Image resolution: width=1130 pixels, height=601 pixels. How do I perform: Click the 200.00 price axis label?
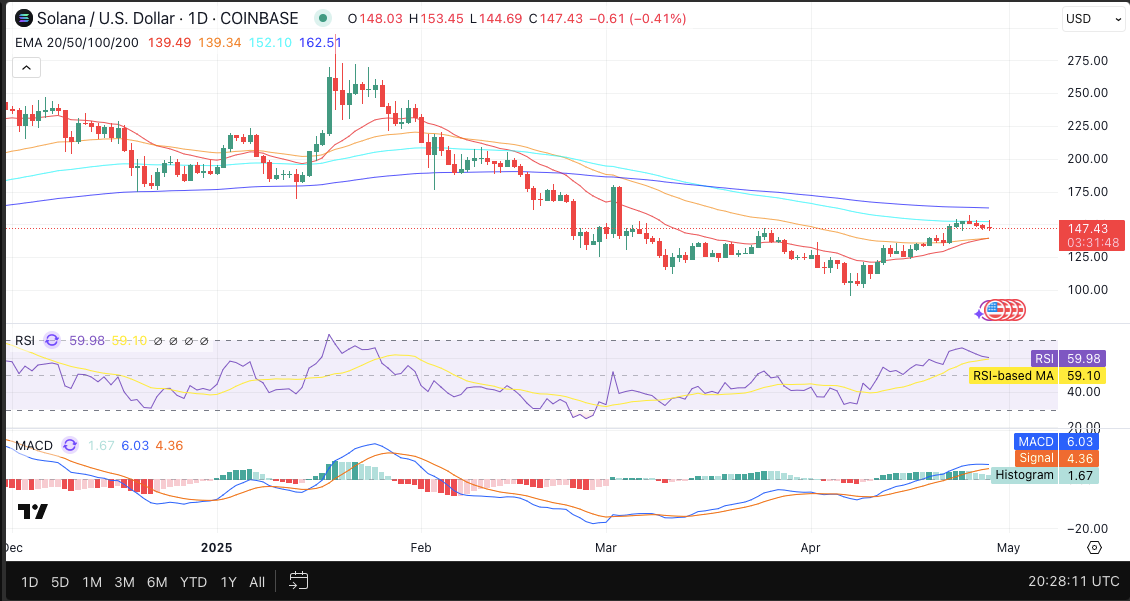[x=1087, y=159]
